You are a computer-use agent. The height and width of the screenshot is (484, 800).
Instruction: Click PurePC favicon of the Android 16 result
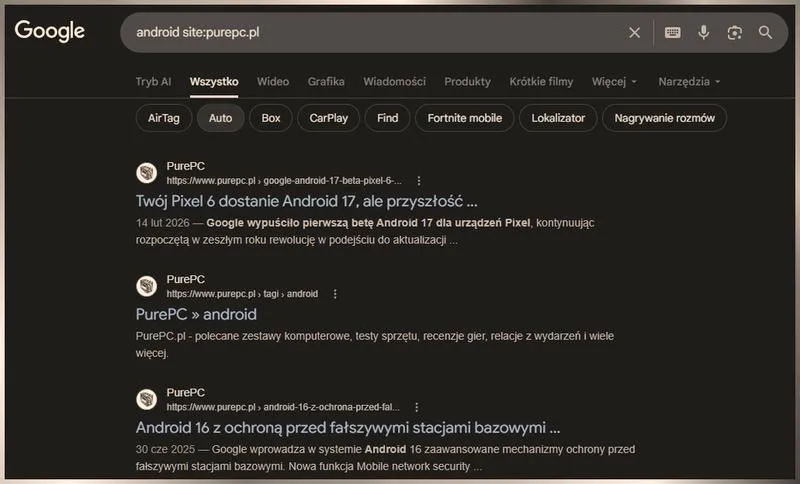tap(146, 399)
